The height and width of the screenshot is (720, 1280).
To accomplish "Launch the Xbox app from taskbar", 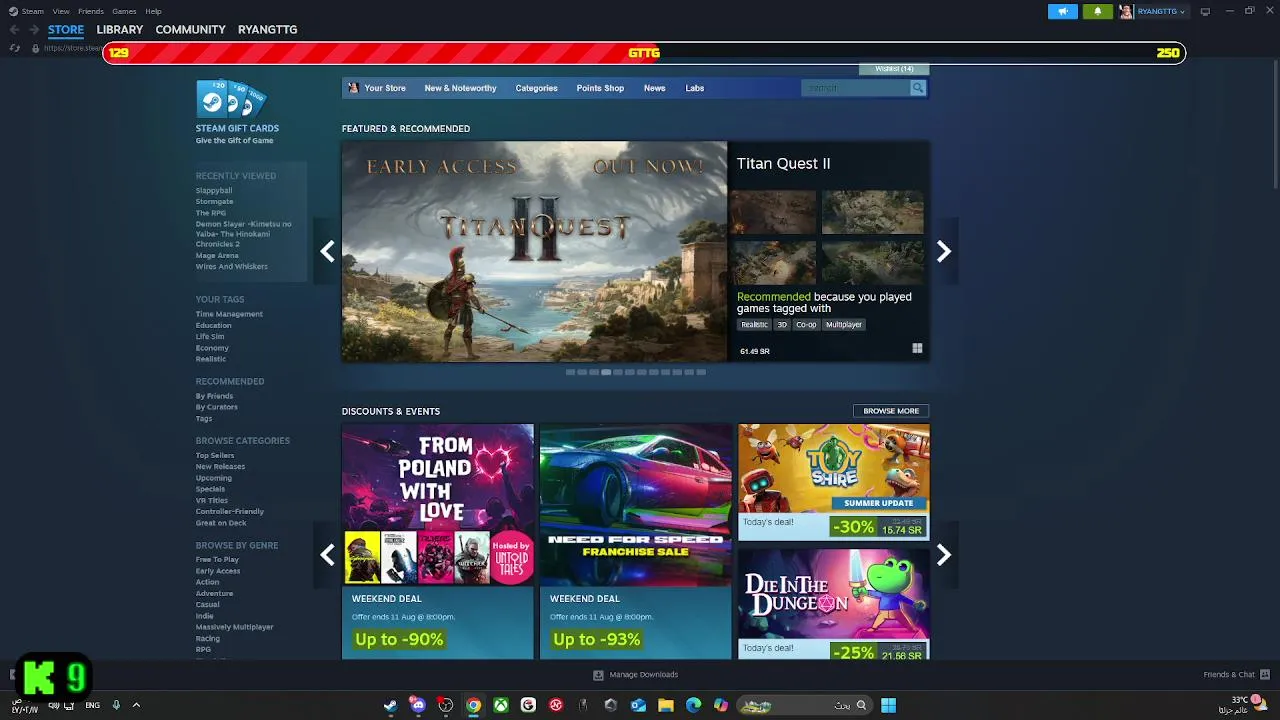I will pos(500,705).
